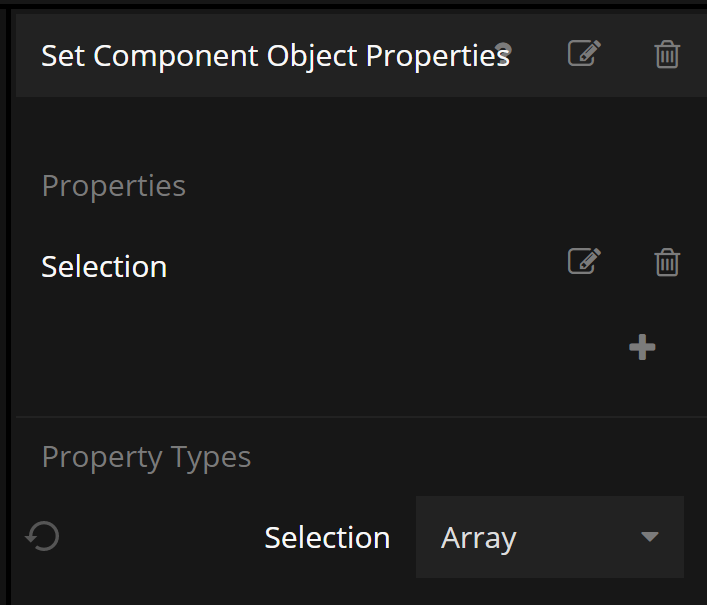Click empty space between Selection name and its edit icon
Viewport: 707px width, 605px height.
click(x=360, y=266)
